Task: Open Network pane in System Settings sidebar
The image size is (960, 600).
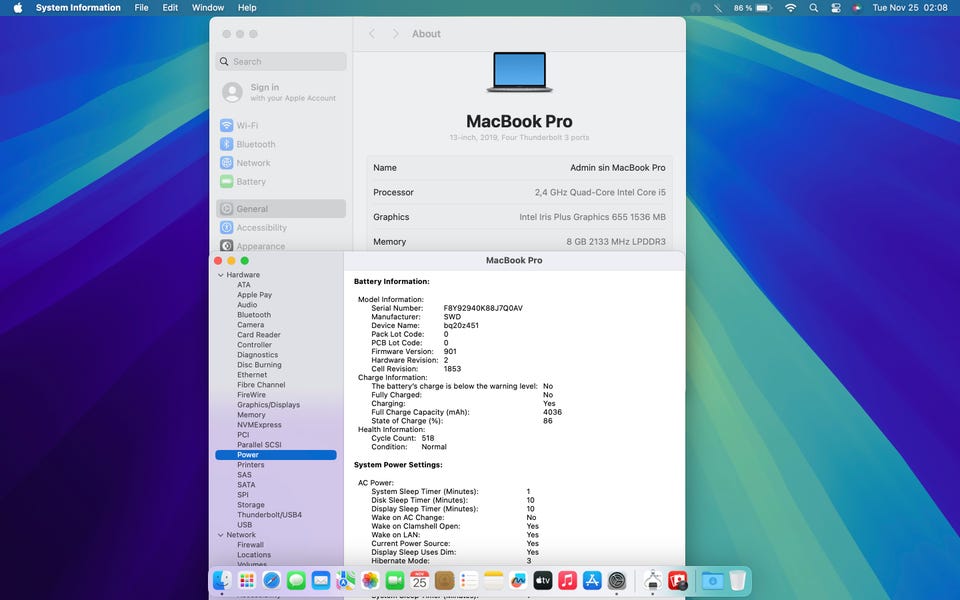Action: click(281, 163)
